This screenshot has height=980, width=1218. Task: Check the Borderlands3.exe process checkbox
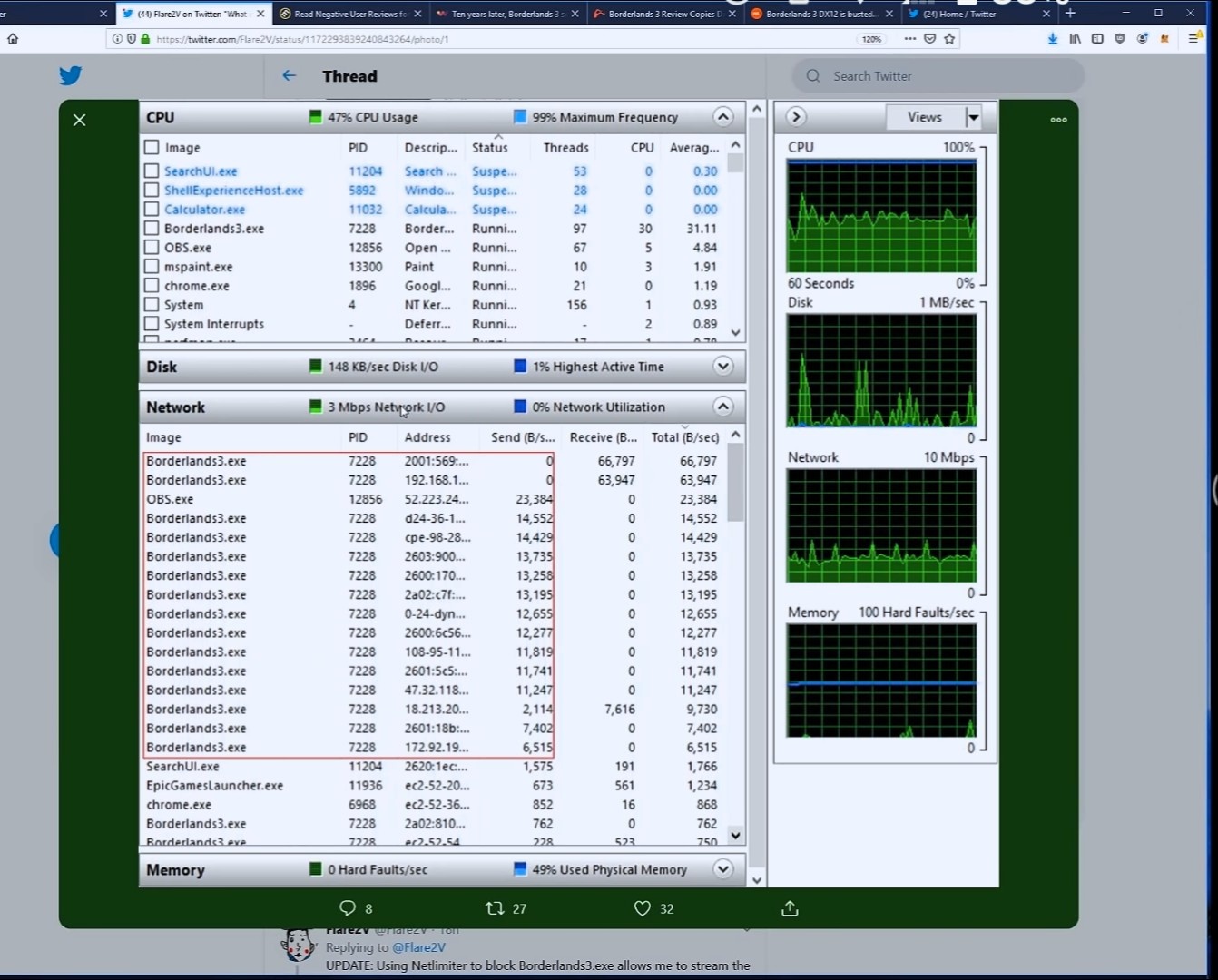152,229
